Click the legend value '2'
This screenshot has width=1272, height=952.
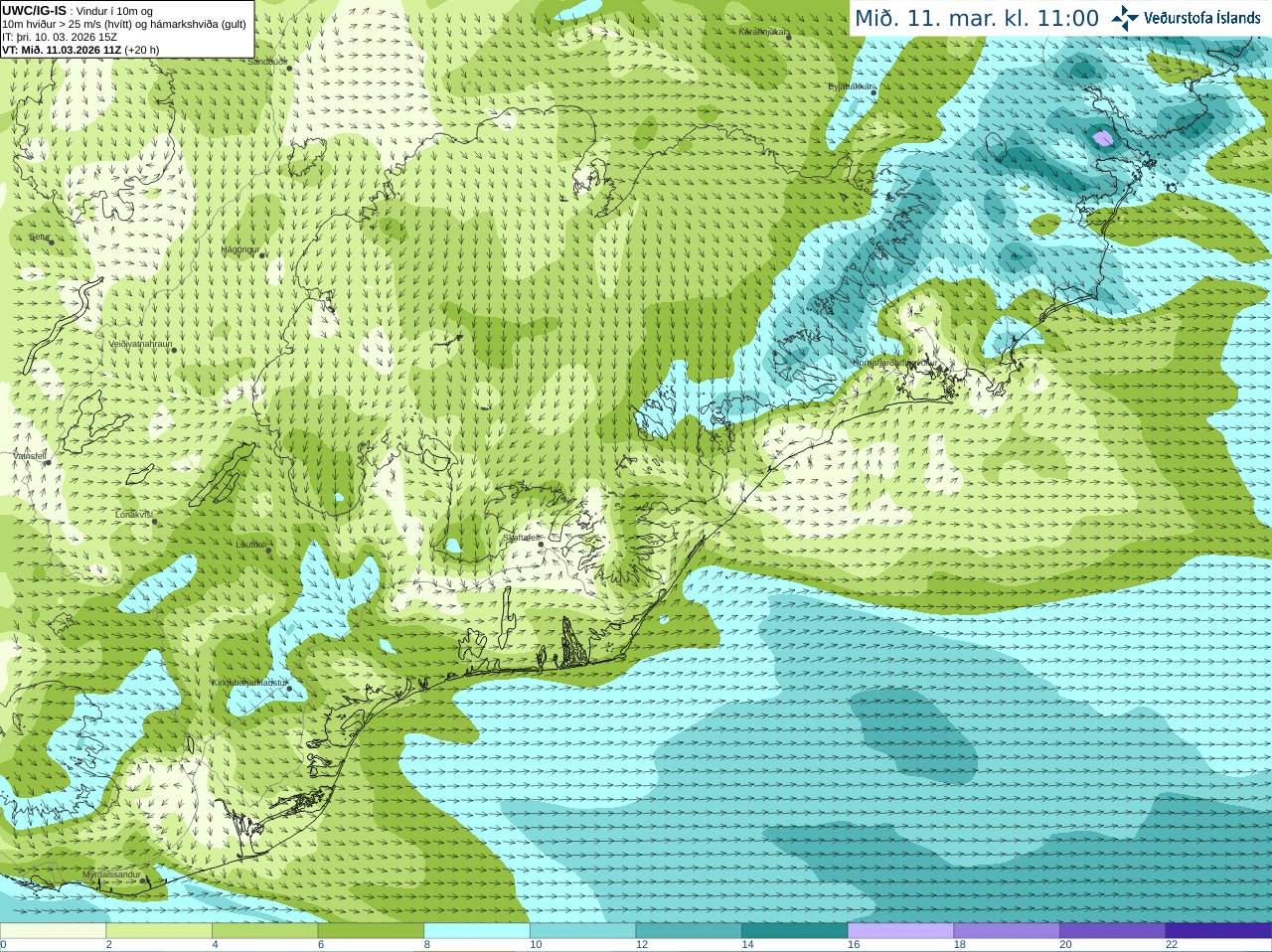(x=109, y=945)
